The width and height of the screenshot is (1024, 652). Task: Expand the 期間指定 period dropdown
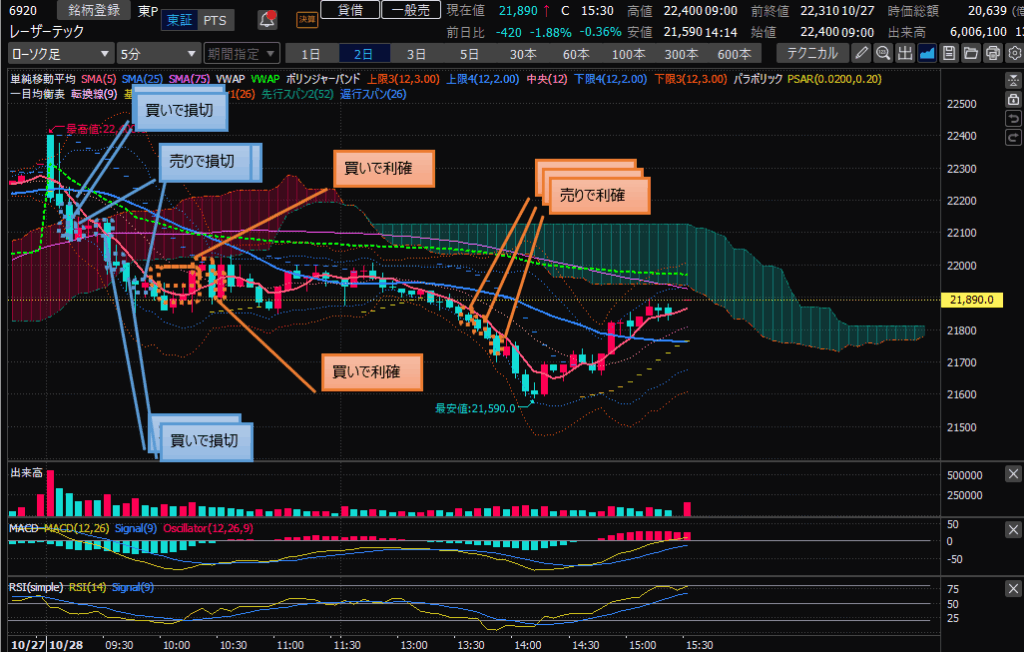(x=238, y=53)
